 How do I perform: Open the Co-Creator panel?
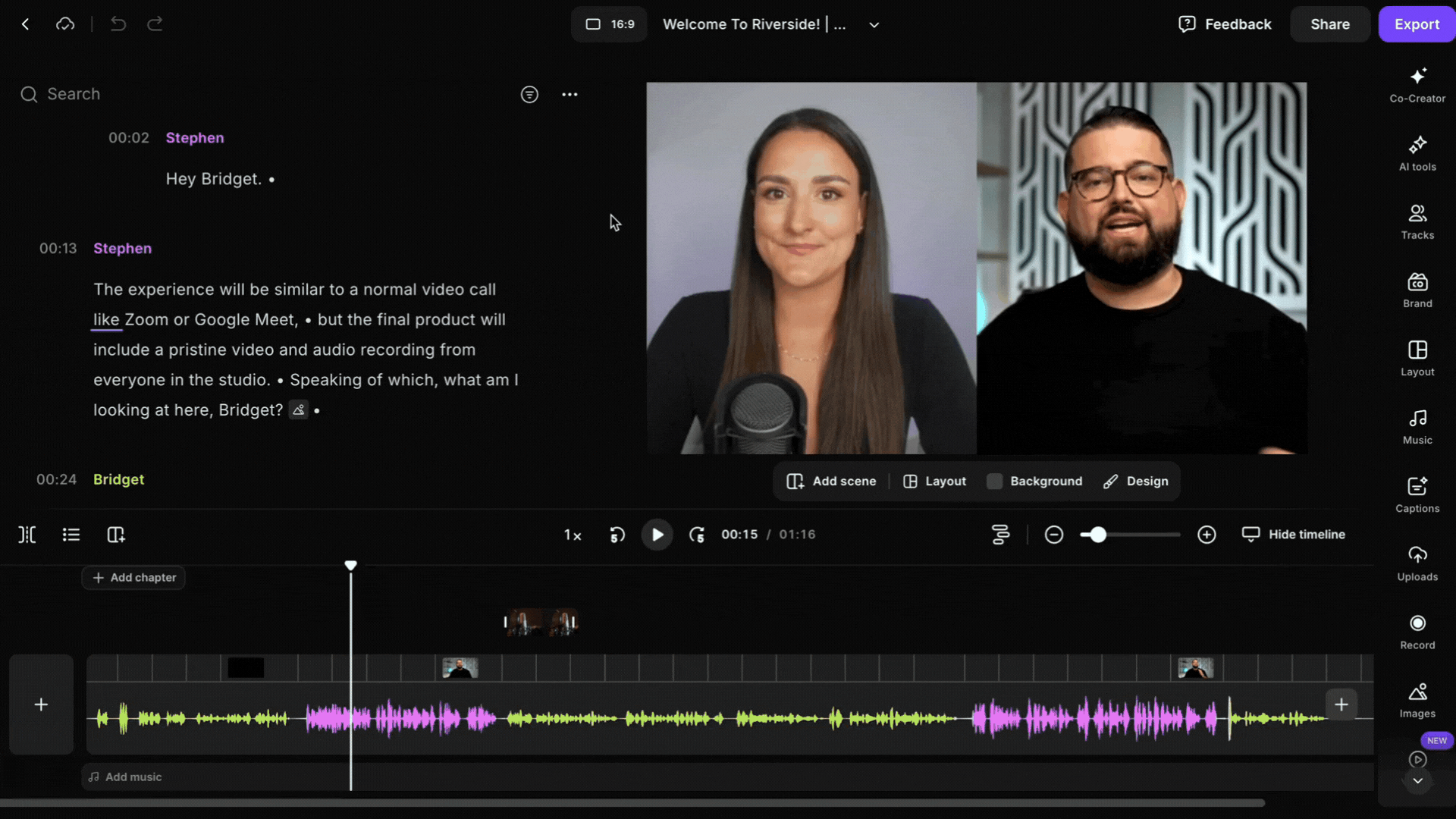tap(1417, 85)
